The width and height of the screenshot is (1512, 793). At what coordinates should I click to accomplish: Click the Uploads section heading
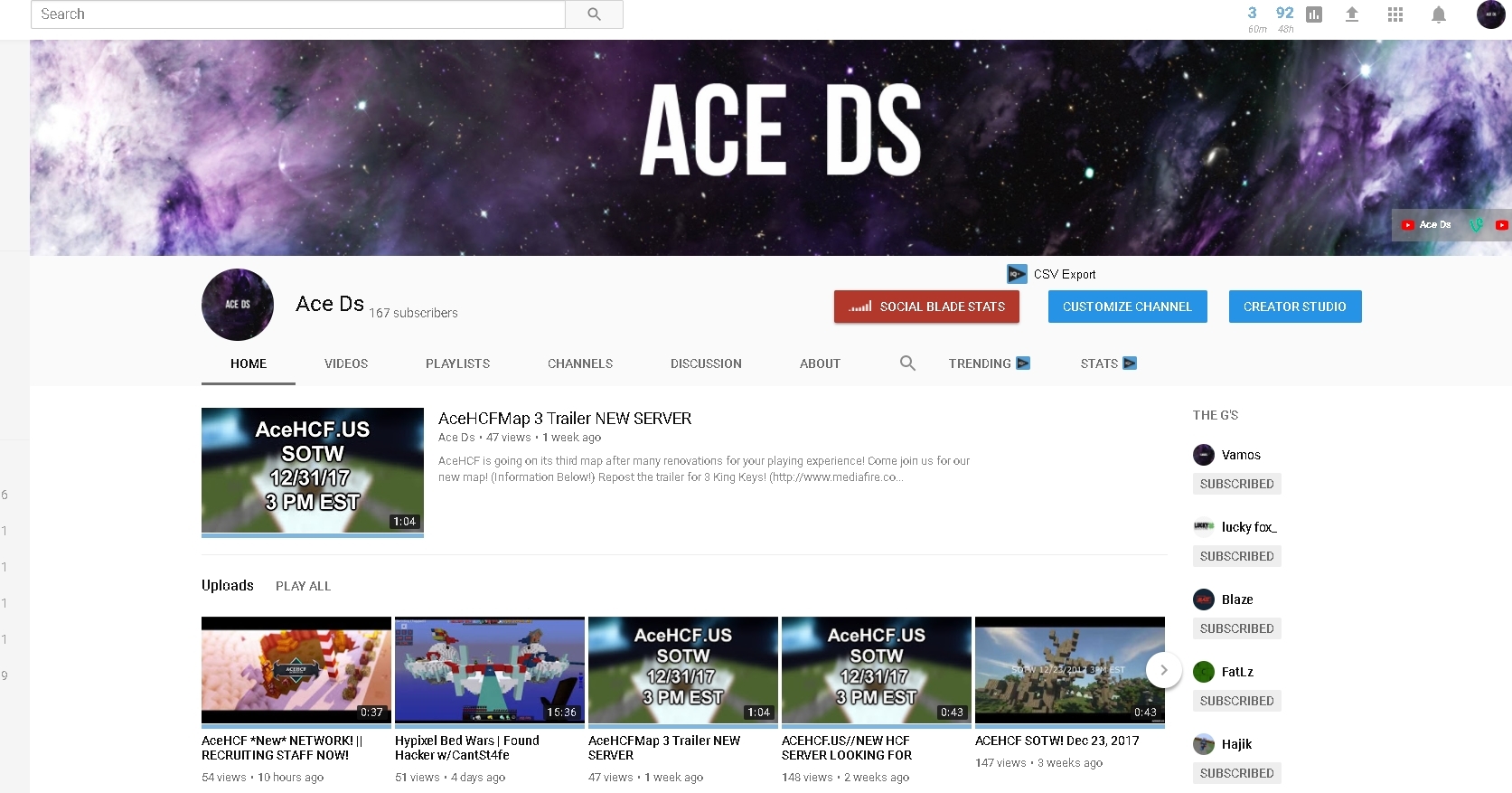228,586
